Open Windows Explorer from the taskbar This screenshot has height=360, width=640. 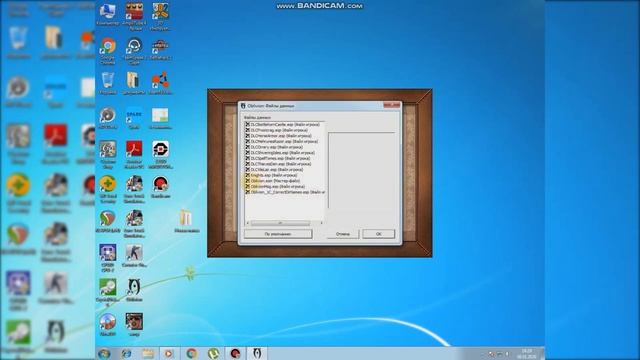(148, 353)
